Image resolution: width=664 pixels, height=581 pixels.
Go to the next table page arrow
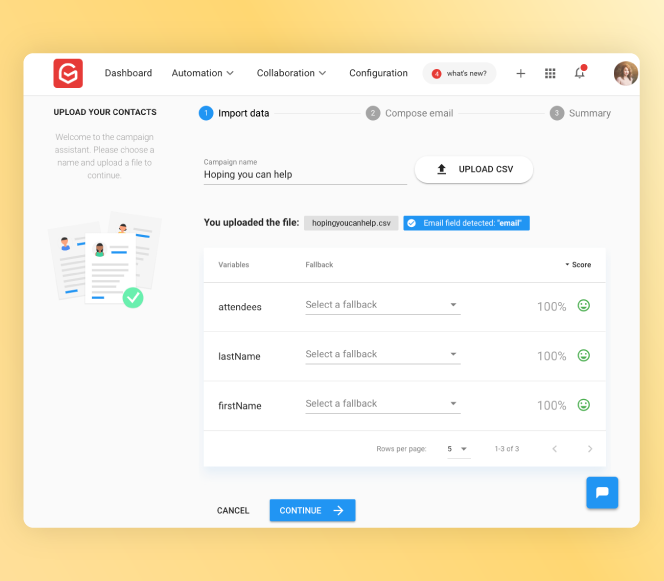coord(590,449)
